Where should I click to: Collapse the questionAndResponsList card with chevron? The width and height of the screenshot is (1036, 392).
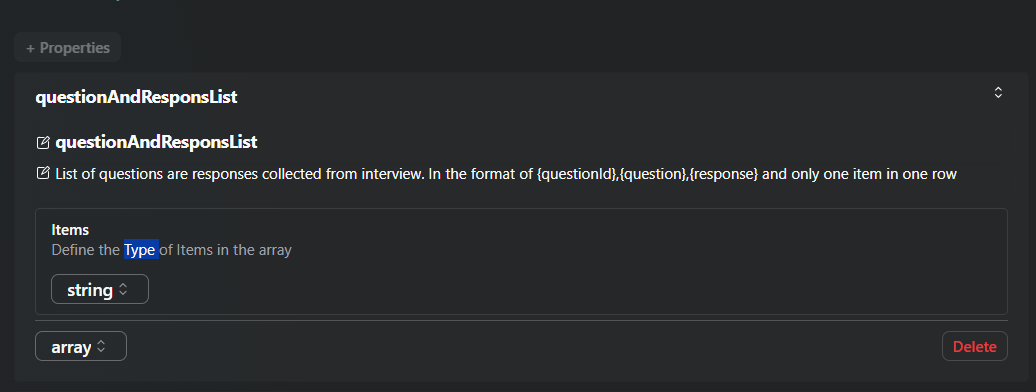pyautogui.click(x=998, y=93)
